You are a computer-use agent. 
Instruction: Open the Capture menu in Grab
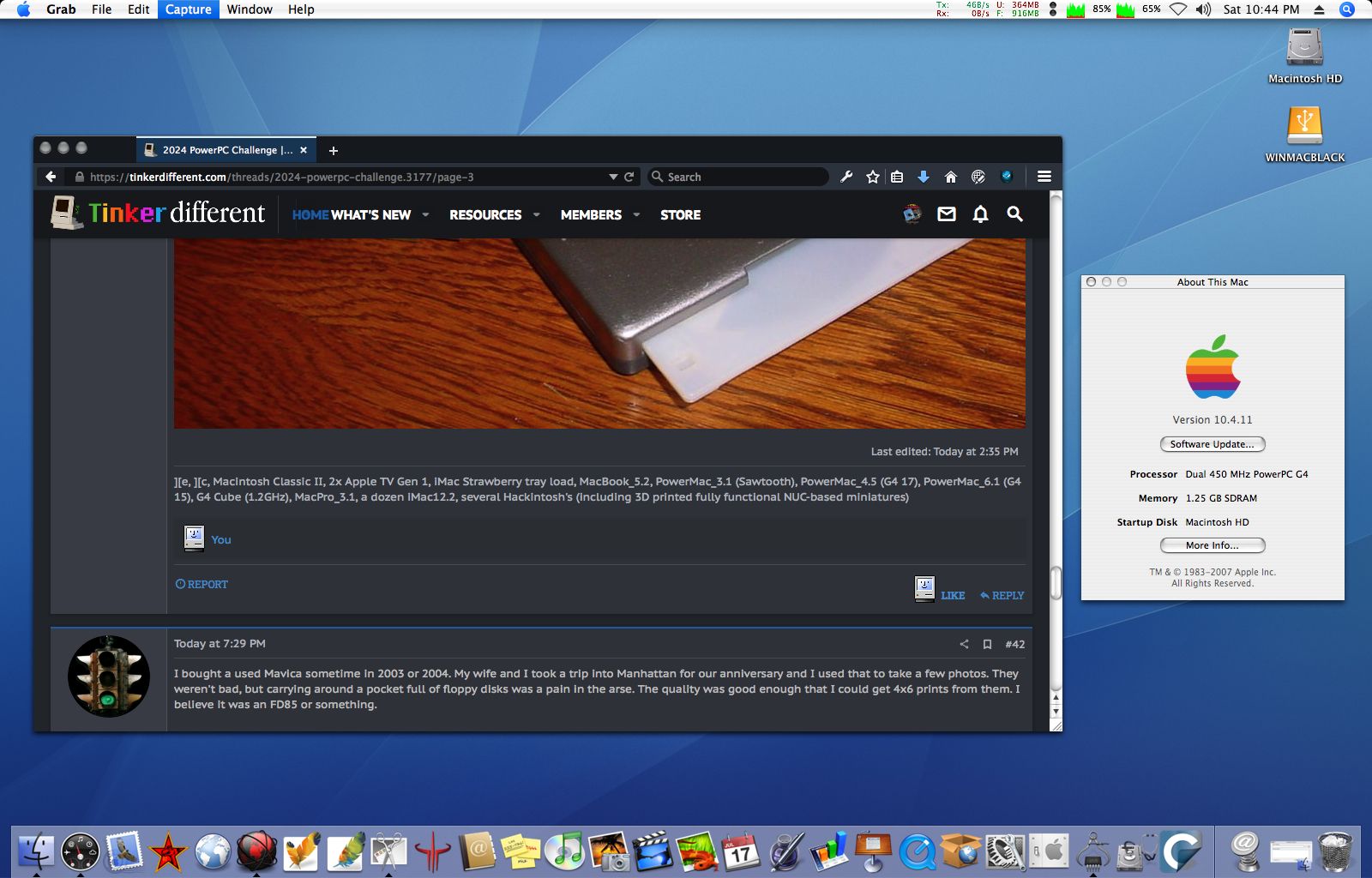click(188, 9)
